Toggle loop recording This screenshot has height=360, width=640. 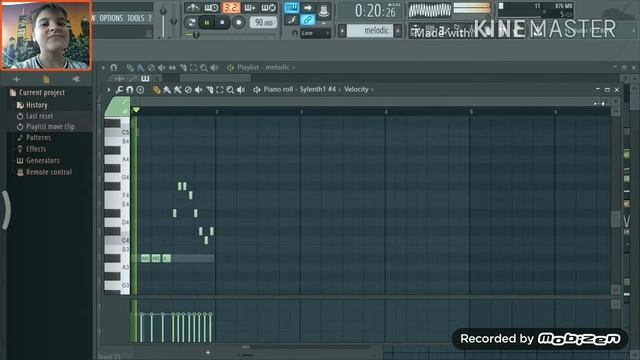pyautogui.click(x=268, y=8)
